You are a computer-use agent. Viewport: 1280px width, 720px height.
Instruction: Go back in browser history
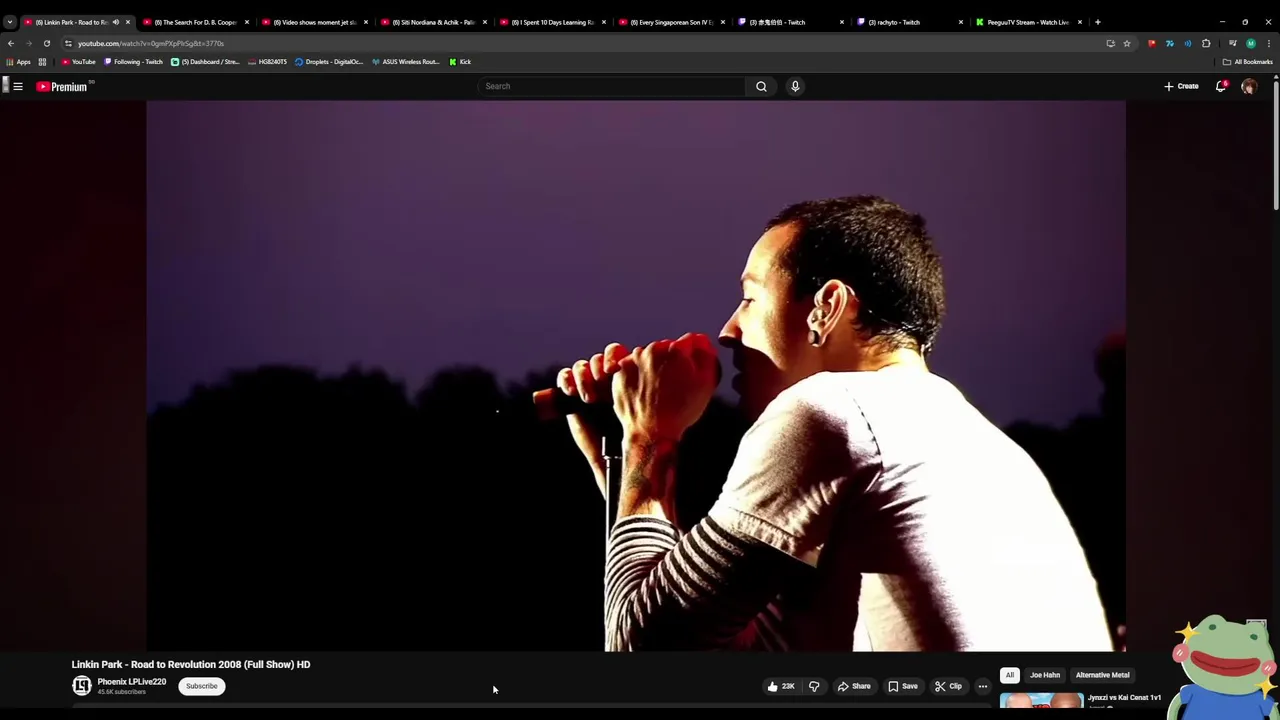point(11,43)
